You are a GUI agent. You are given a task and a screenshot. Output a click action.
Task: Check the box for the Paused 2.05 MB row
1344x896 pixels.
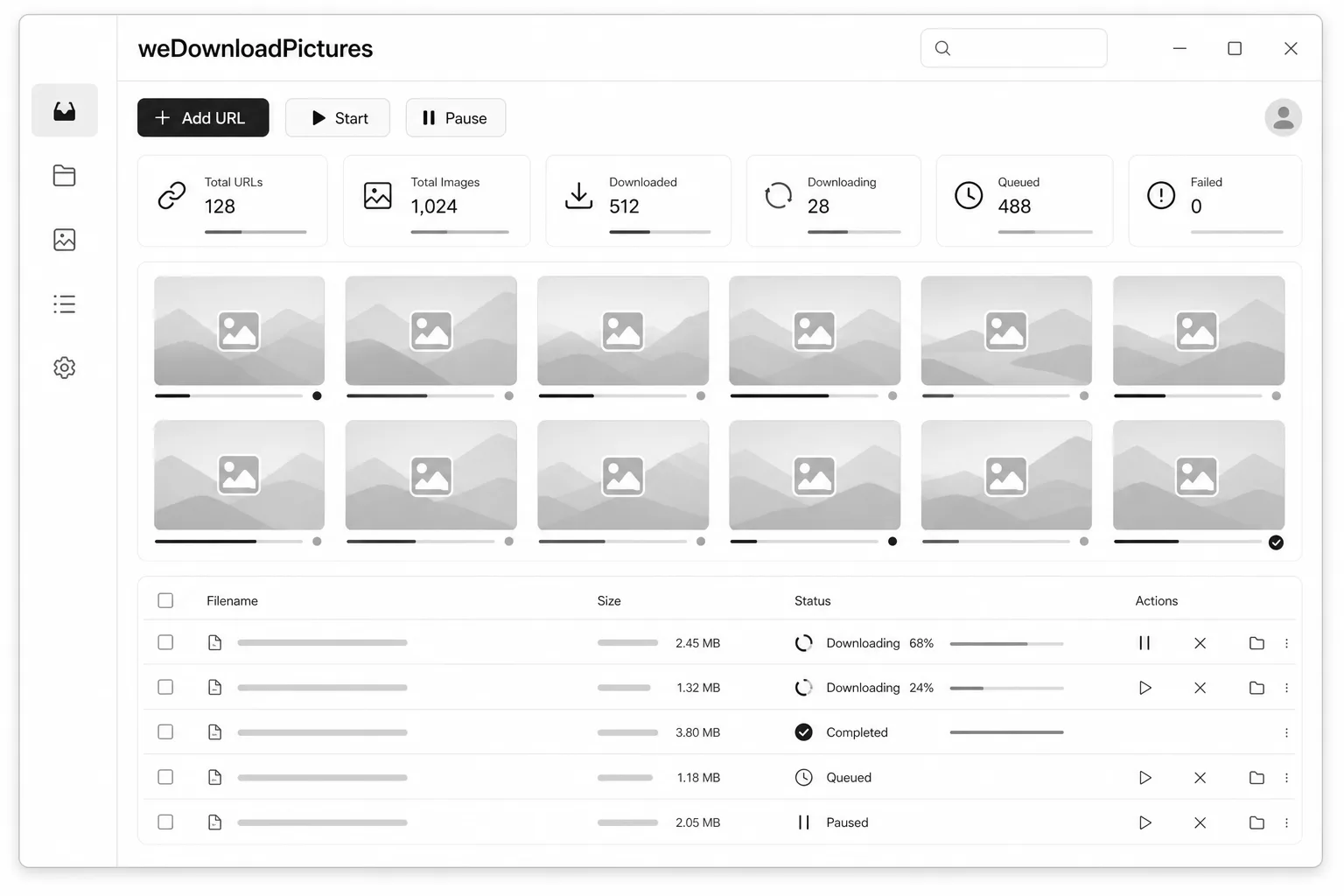(165, 822)
